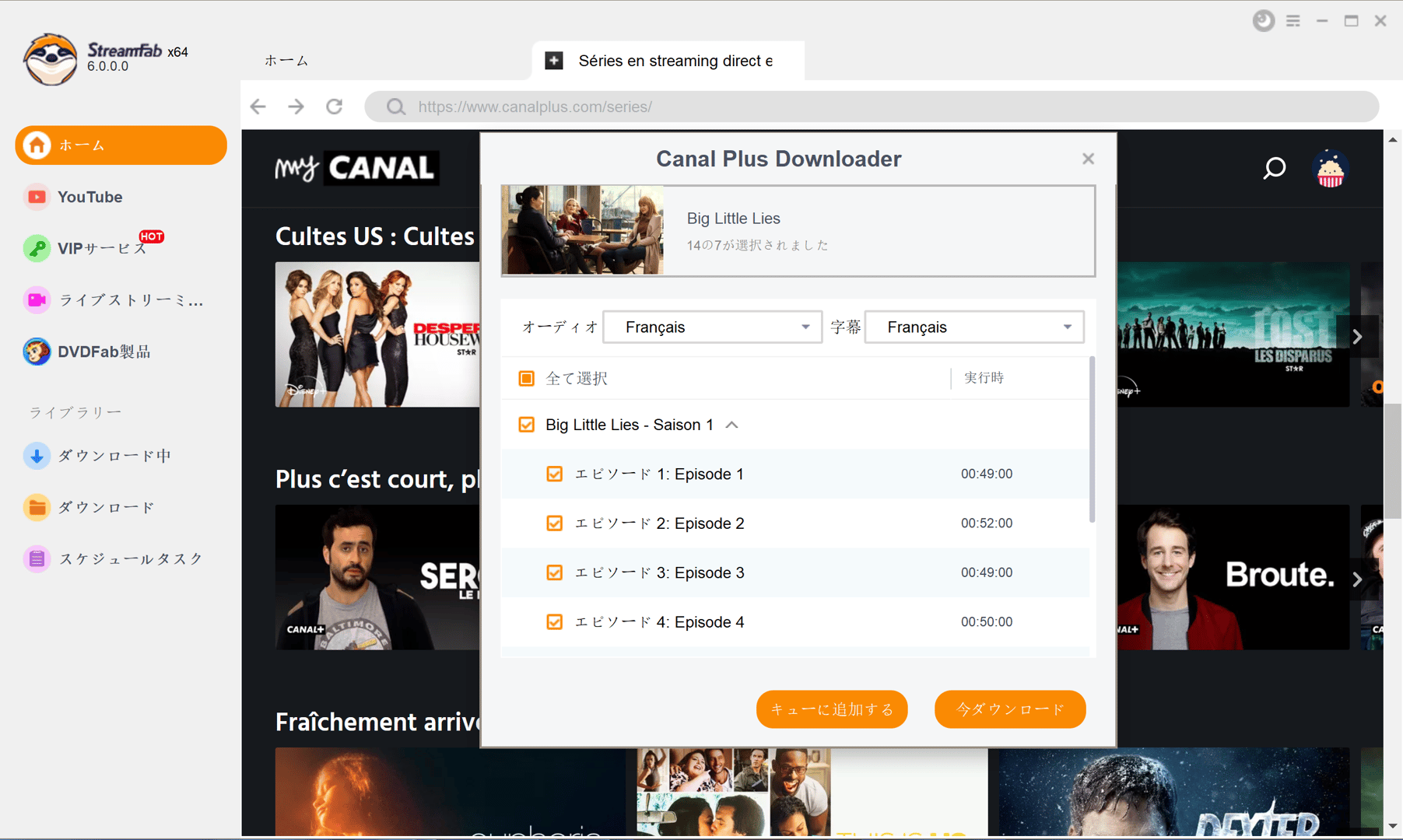Click page scrollbar up arrow

coord(1392,140)
